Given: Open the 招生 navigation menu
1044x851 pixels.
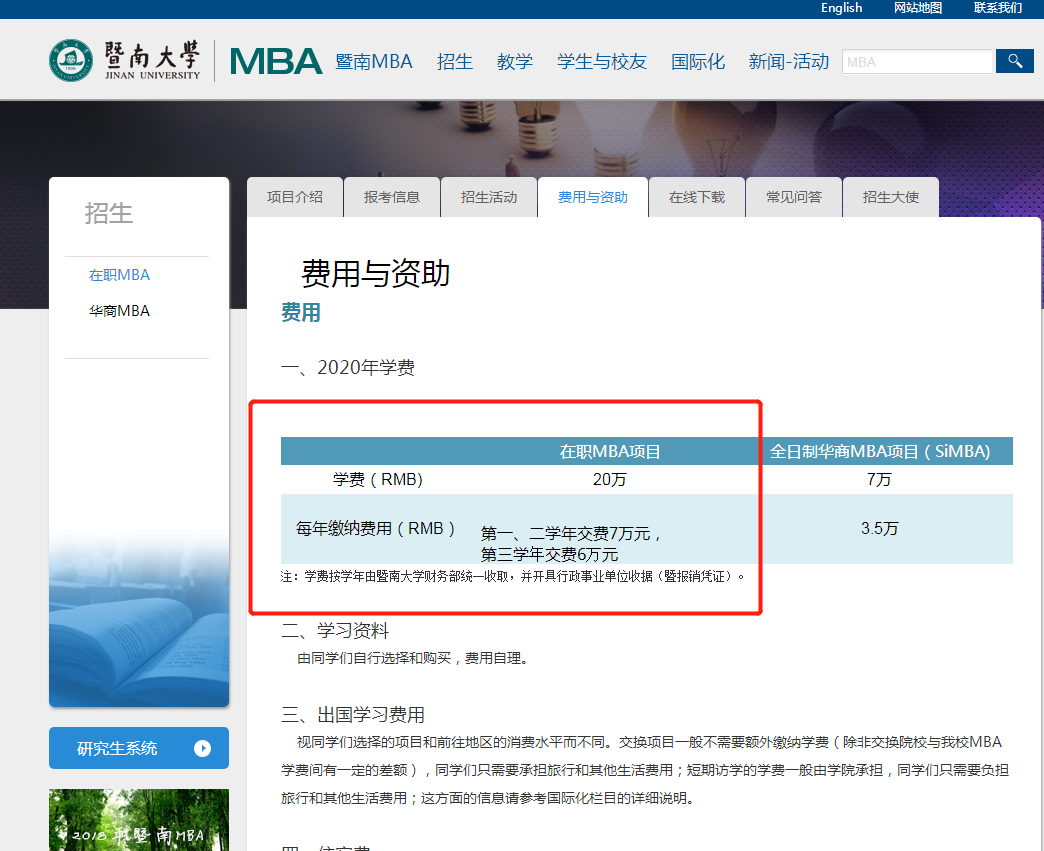Looking at the screenshot, I should [455, 61].
